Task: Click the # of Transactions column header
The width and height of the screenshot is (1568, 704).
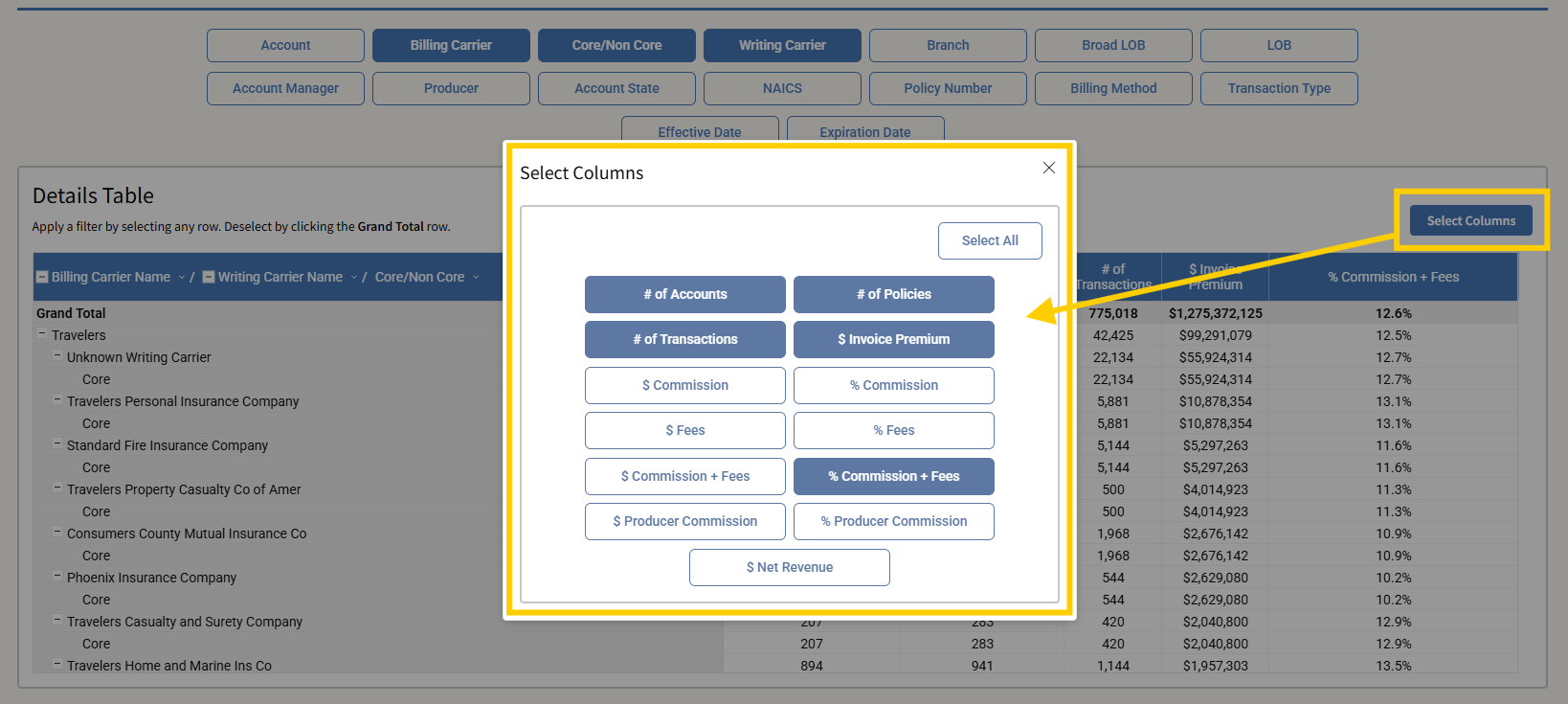Action: pyautogui.click(x=1113, y=277)
